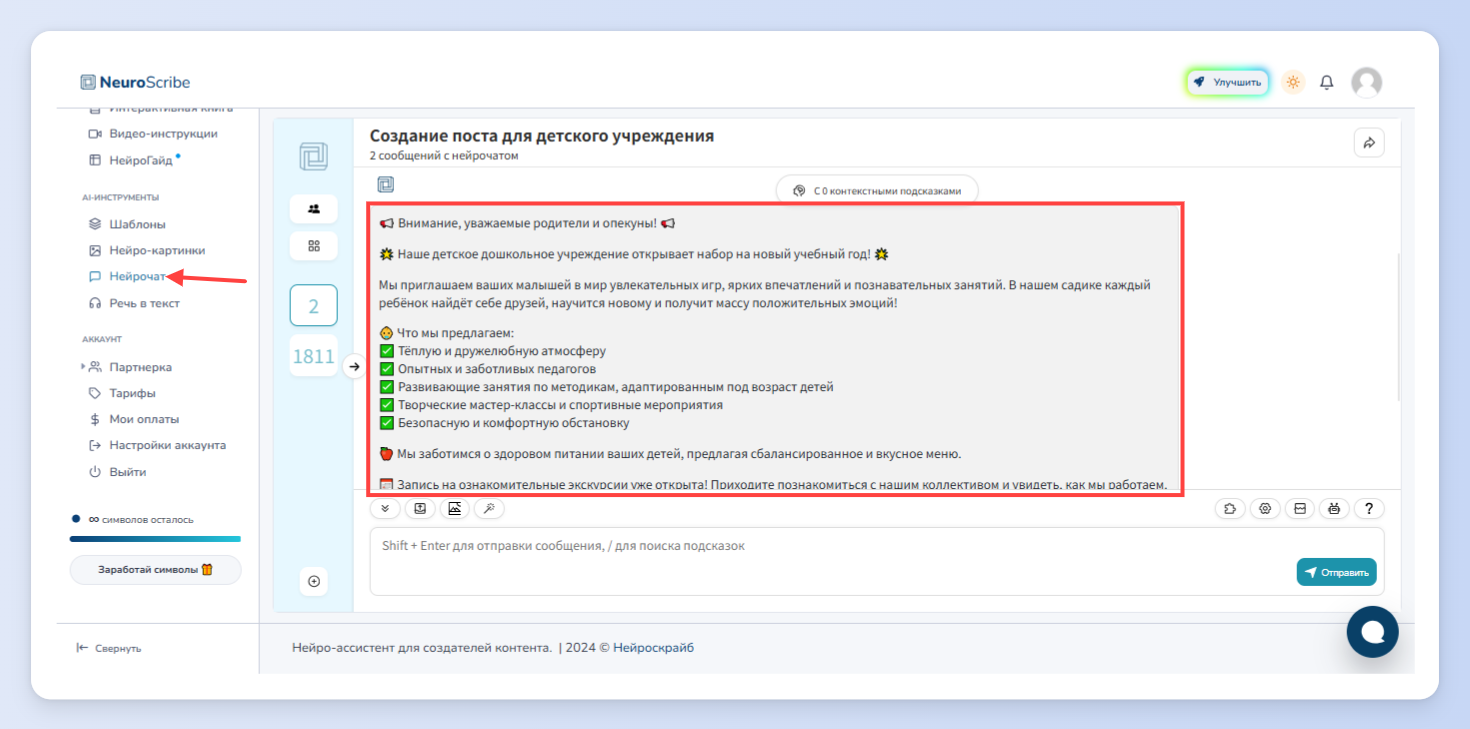Click the image attachment icon
1470x729 pixels.
pyautogui.click(x=455, y=509)
